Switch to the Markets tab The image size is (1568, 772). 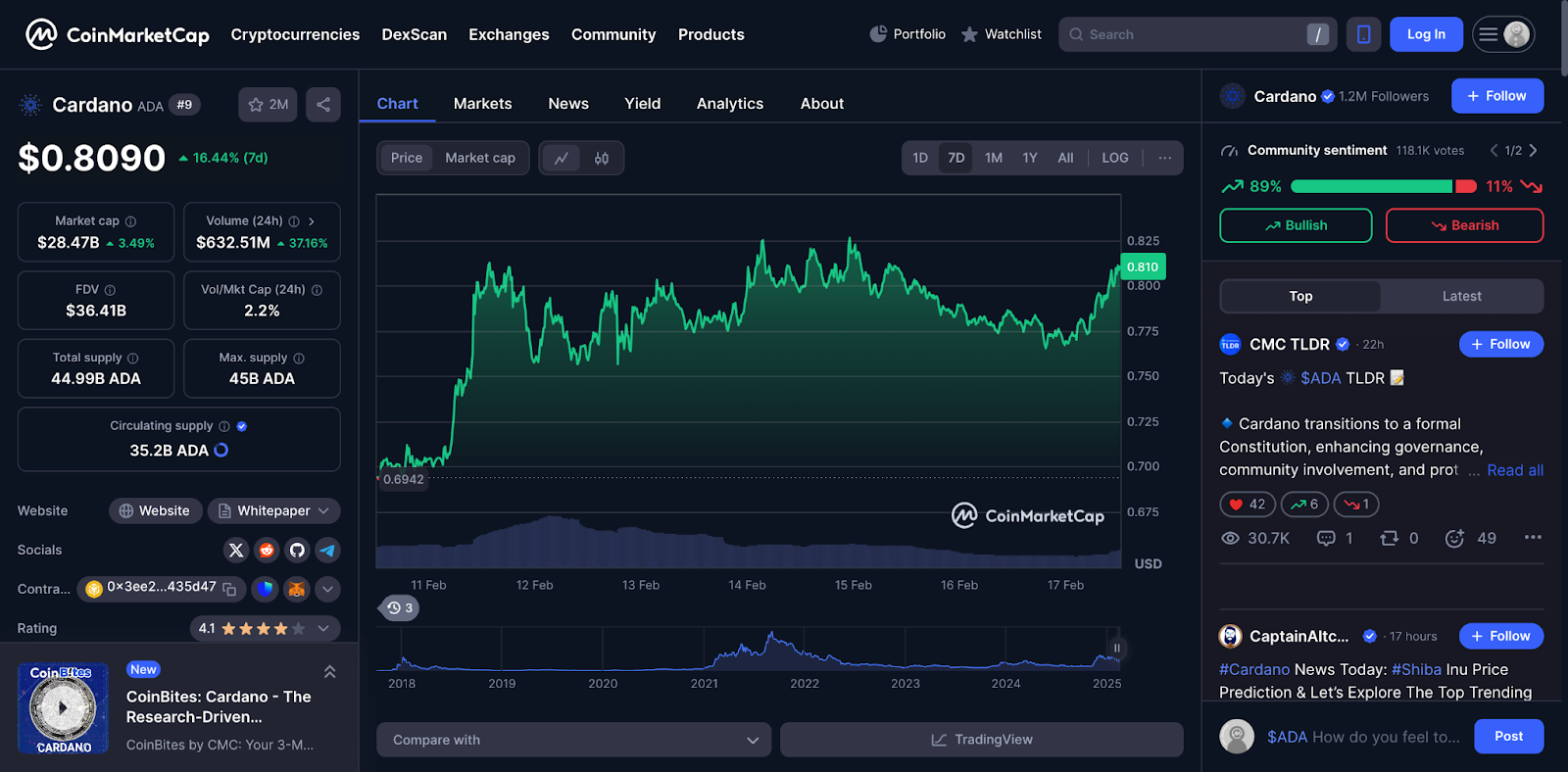(482, 104)
